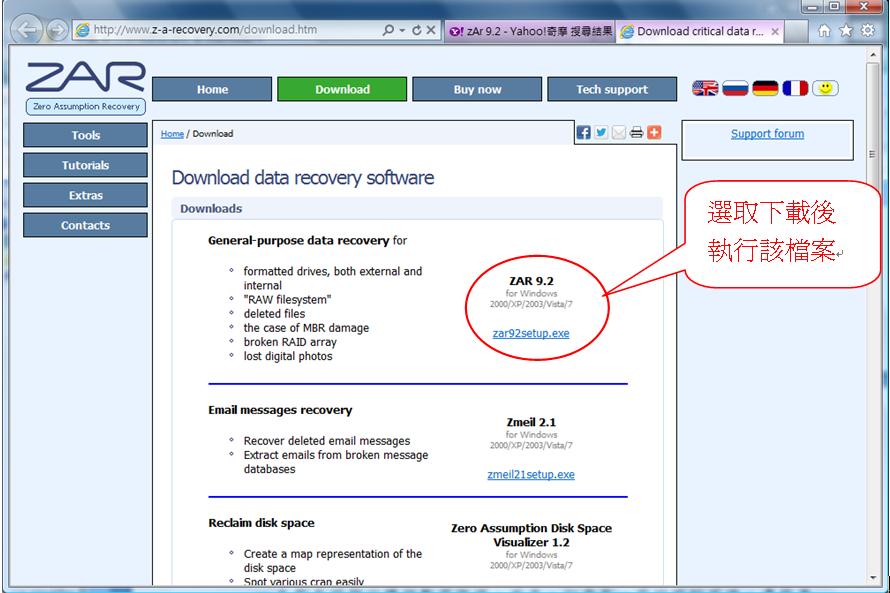Image resolution: width=890 pixels, height=593 pixels.
Task: Click the vertical scrollbar thumb
Action: (873, 153)
